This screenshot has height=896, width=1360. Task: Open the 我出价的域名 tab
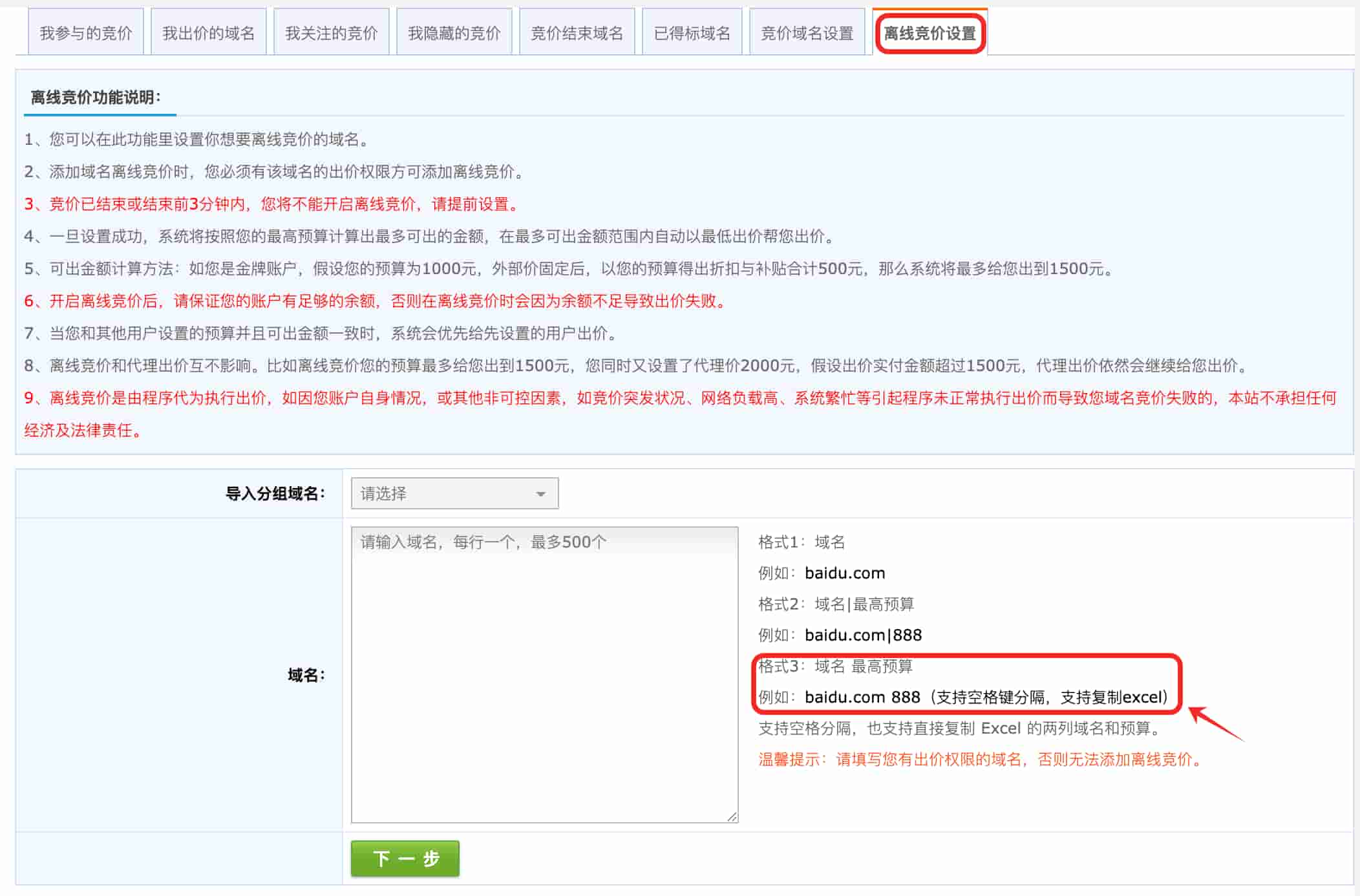[208, 31]
